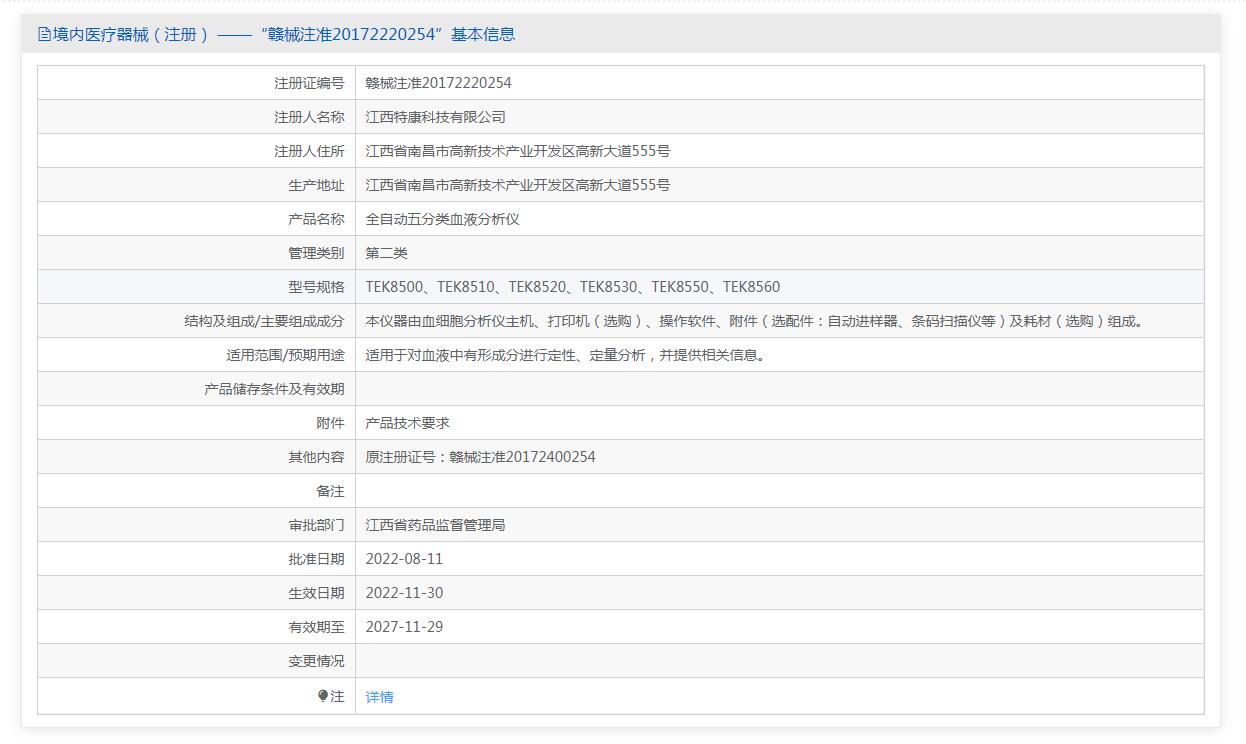The height and width of the screenshot is (744, 1246).
Task: Click the 注册证编号 label cell
Action: pos(197,83)
